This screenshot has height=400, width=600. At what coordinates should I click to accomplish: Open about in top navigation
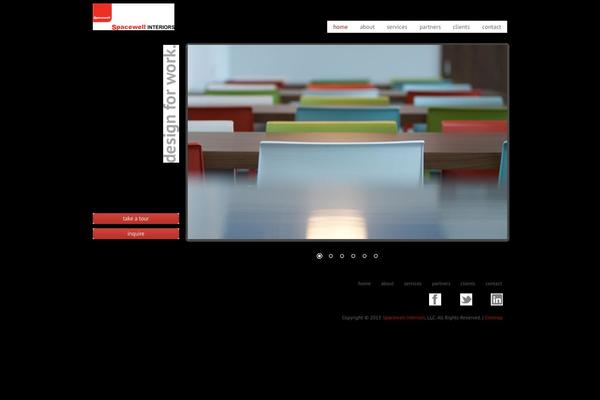click(367, 27)
